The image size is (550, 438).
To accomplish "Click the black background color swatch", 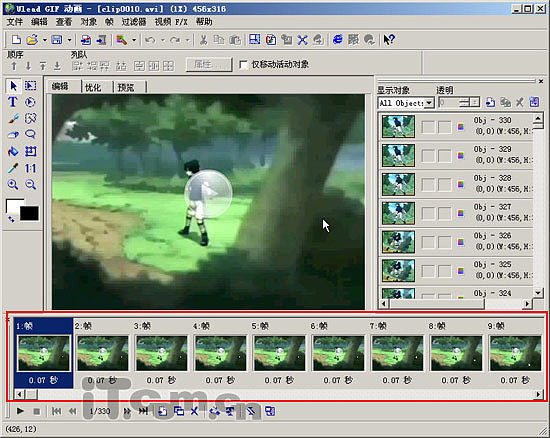I will (x=29, y=213).
